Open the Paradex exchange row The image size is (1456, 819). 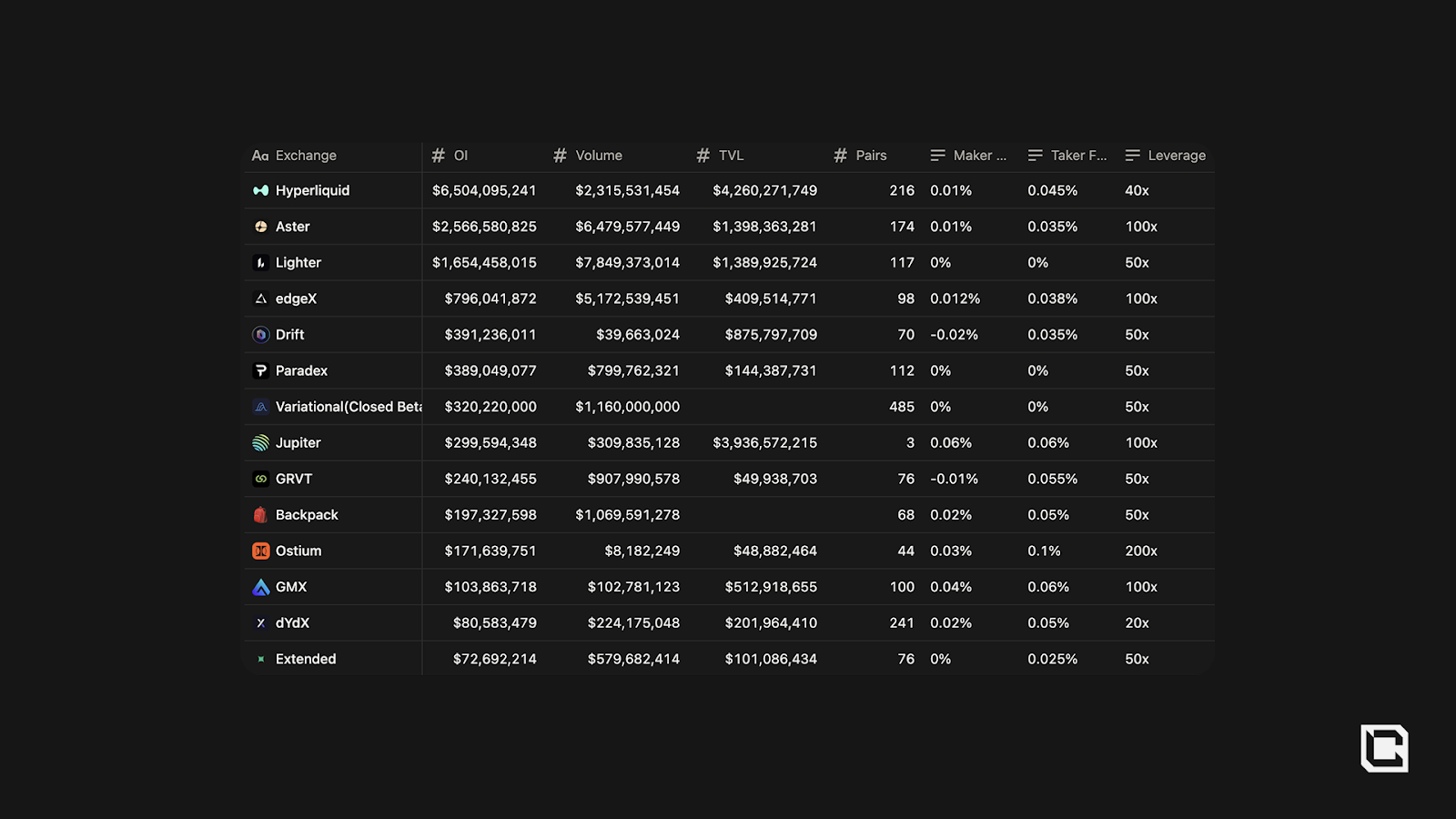pyautogui.click(x=301, y=371)
